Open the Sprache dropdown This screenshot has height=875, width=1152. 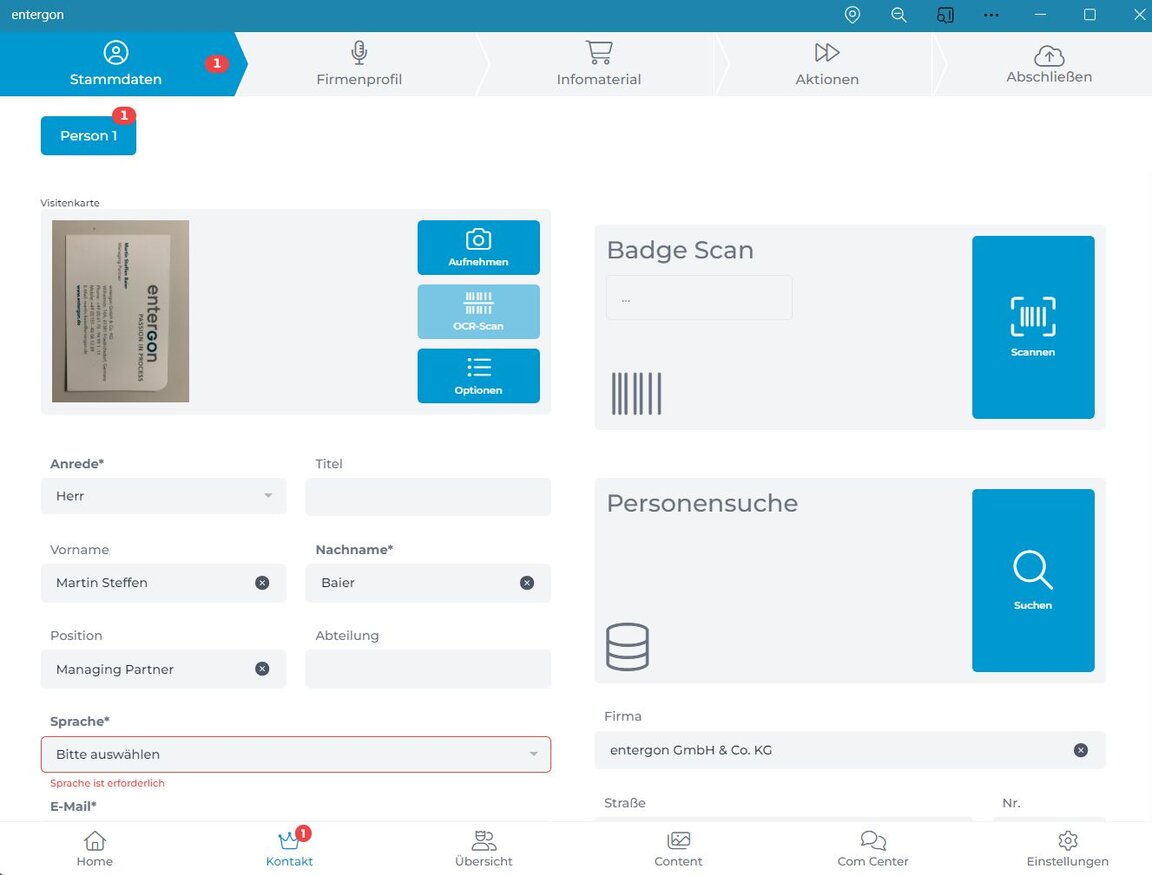pyautogui.click(x=295, y=754)
